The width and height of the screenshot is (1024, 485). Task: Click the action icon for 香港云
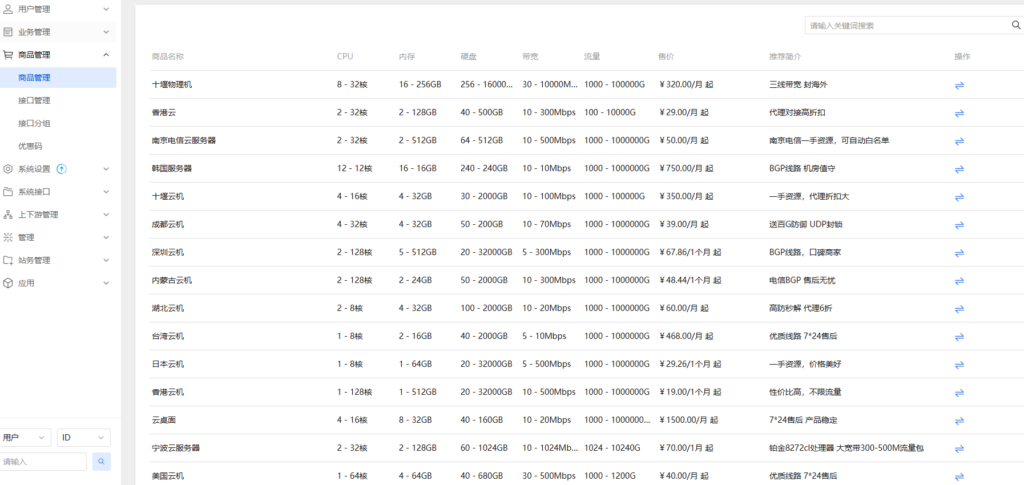click(x=959, y=113)
